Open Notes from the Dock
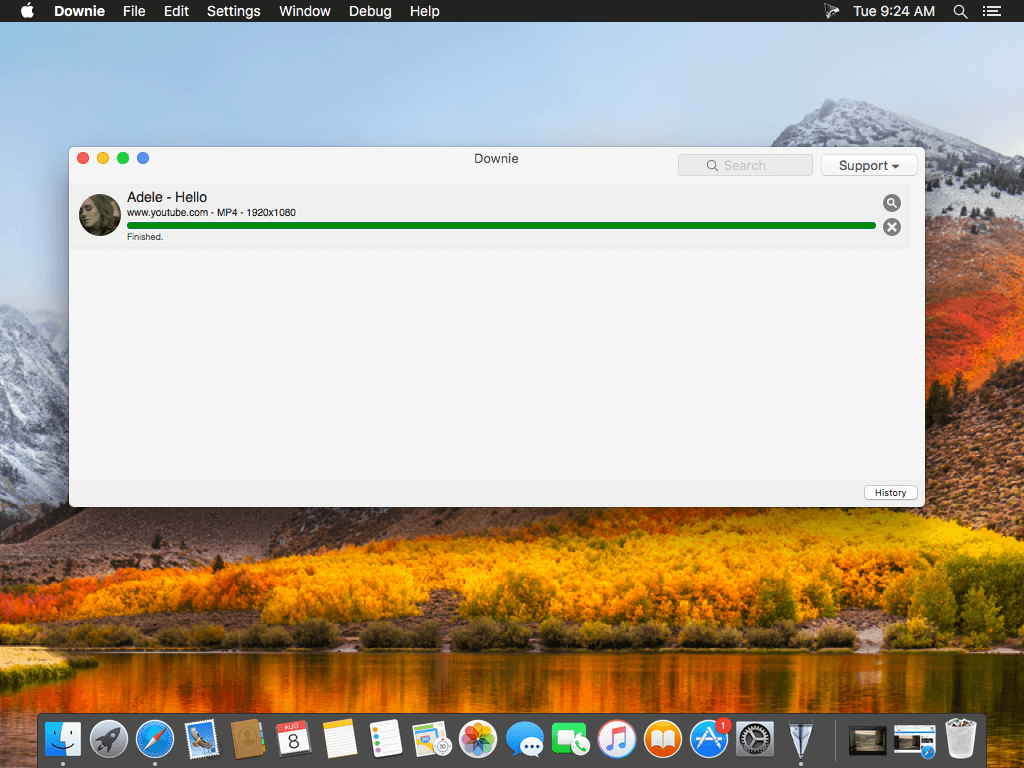1024x768 pixels. [340, 739]
